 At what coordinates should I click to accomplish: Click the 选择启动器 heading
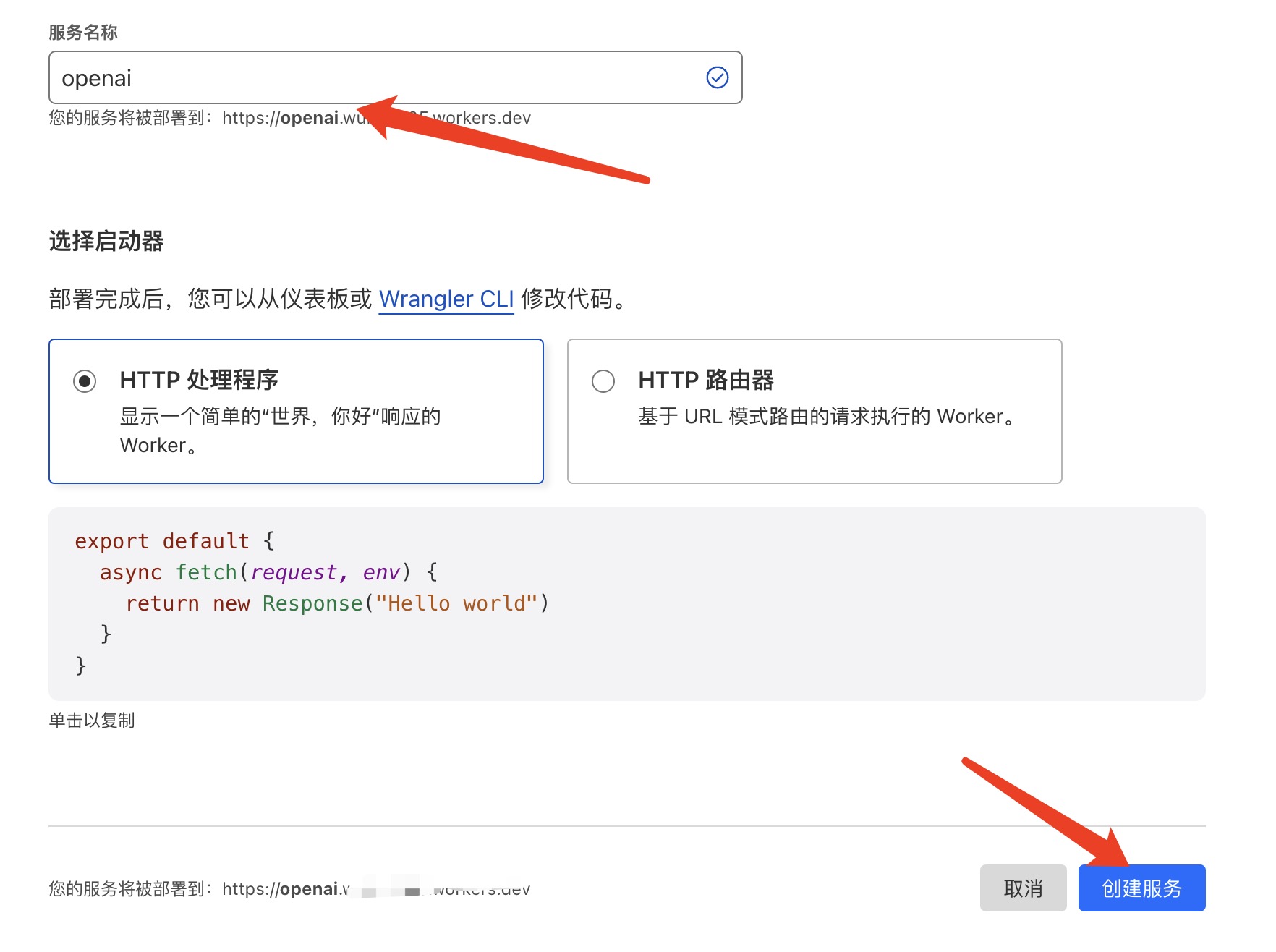tap(106, 241)
